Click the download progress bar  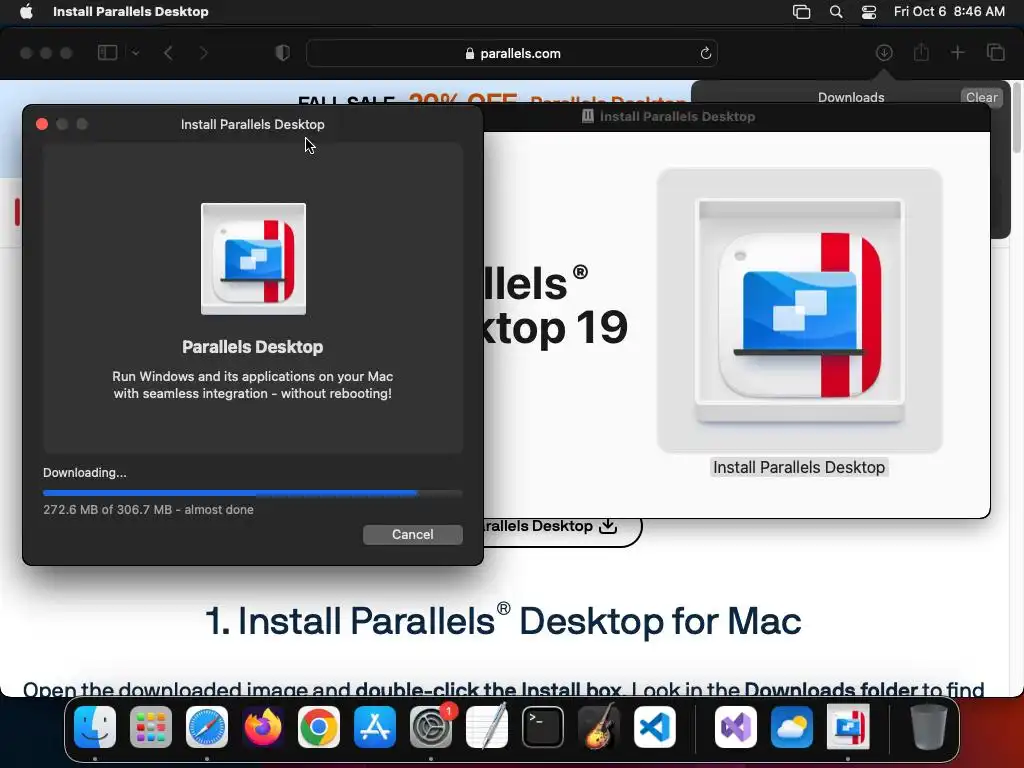[253, 493]
